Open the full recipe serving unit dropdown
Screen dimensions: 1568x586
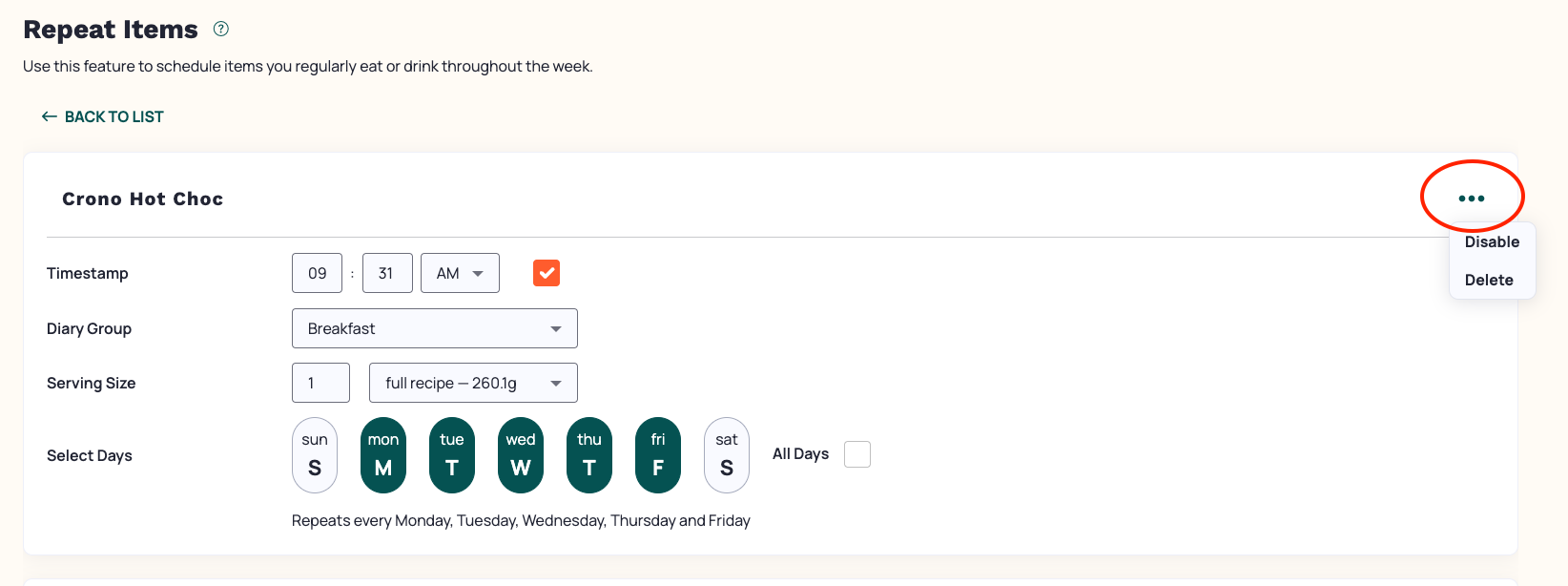473,383
